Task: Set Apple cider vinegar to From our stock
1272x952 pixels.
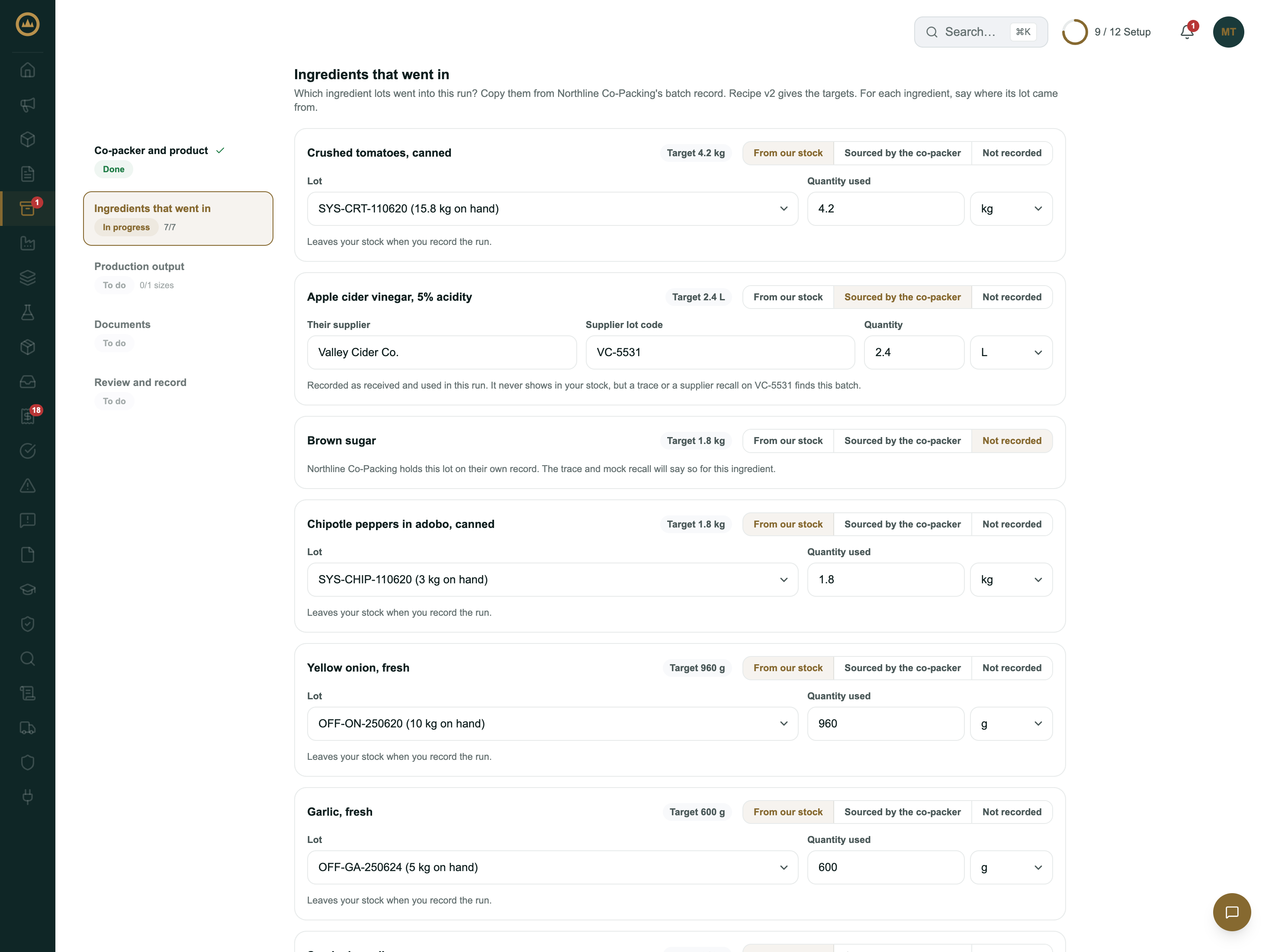Action: 788,297
